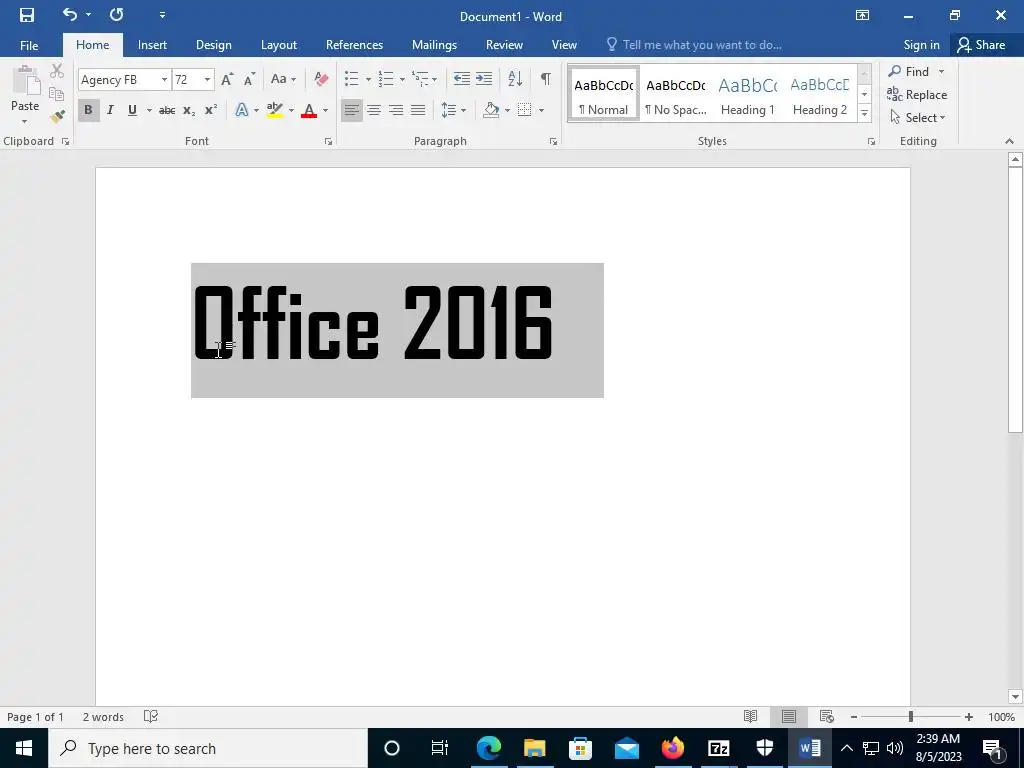The width and height of the screenshot is (1024, 768).
Task: Toggle Strikethrough formatting
Action: click(x=167, y=110)
